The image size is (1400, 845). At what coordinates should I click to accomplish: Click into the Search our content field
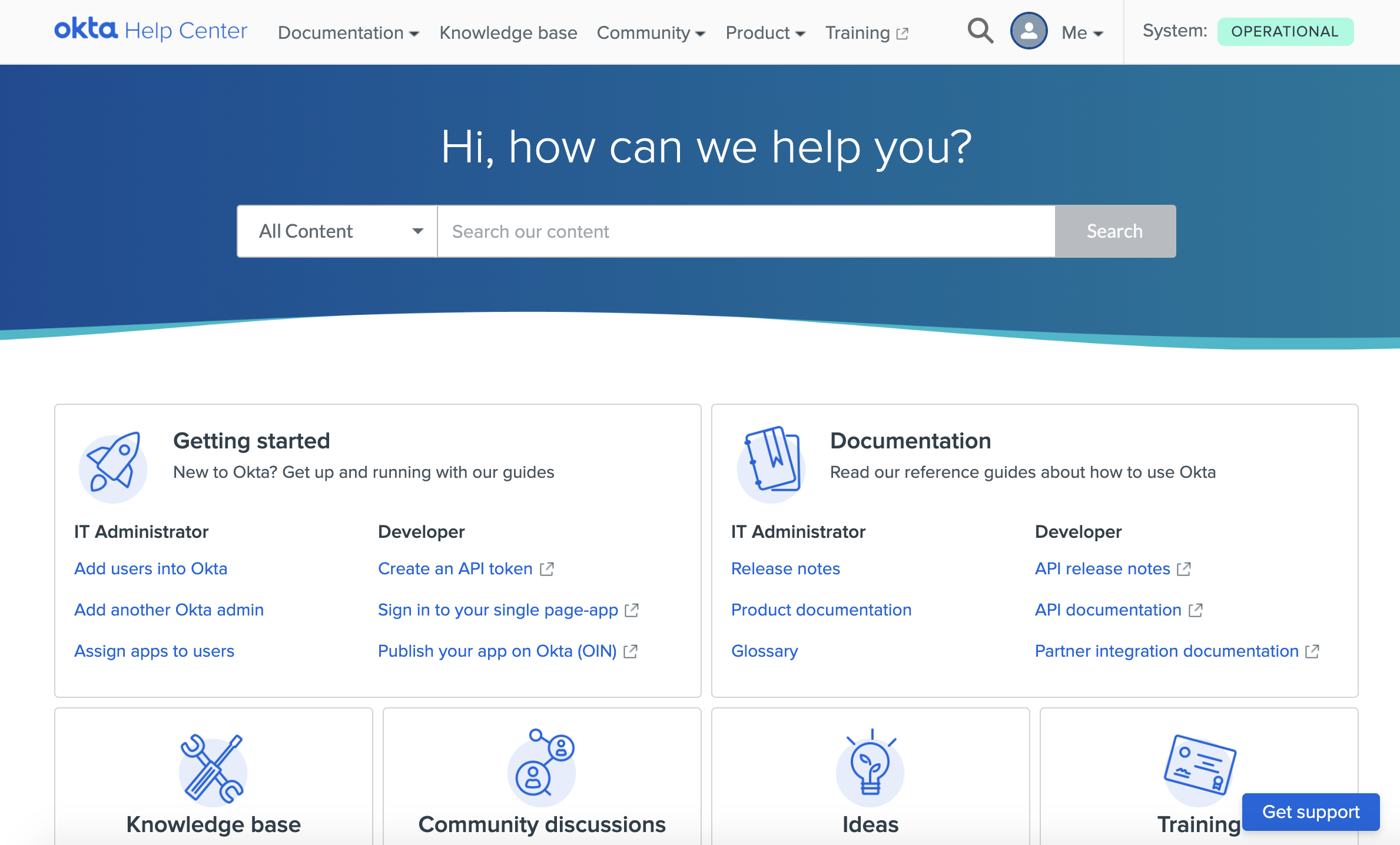click(746, 231)
